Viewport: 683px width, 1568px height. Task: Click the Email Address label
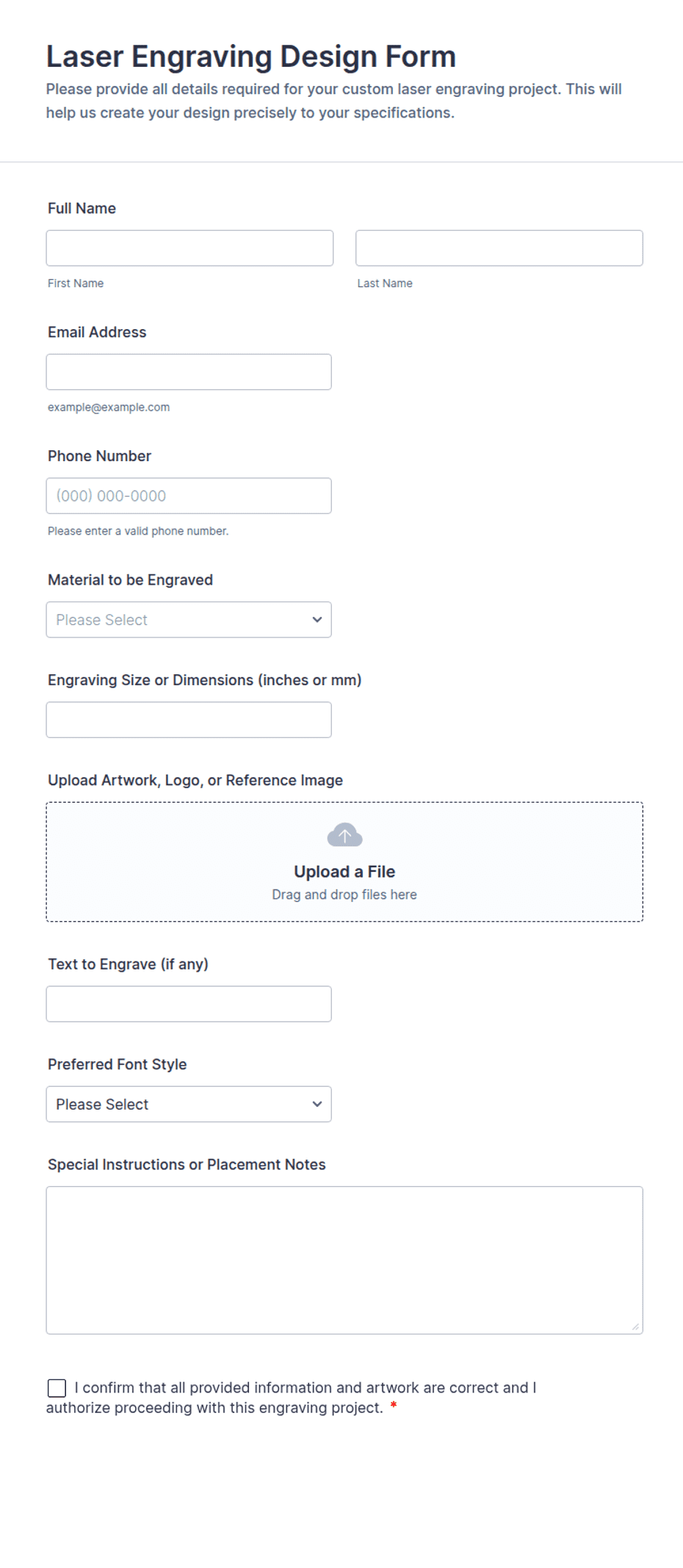97,333
